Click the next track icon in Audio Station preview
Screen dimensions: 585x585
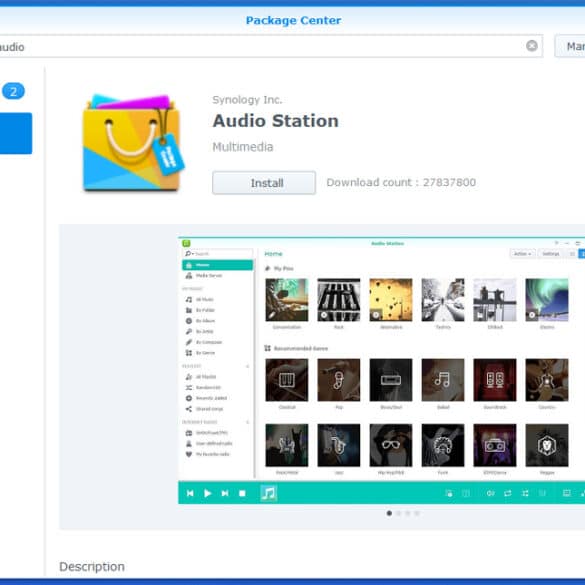tap(225, 493)
